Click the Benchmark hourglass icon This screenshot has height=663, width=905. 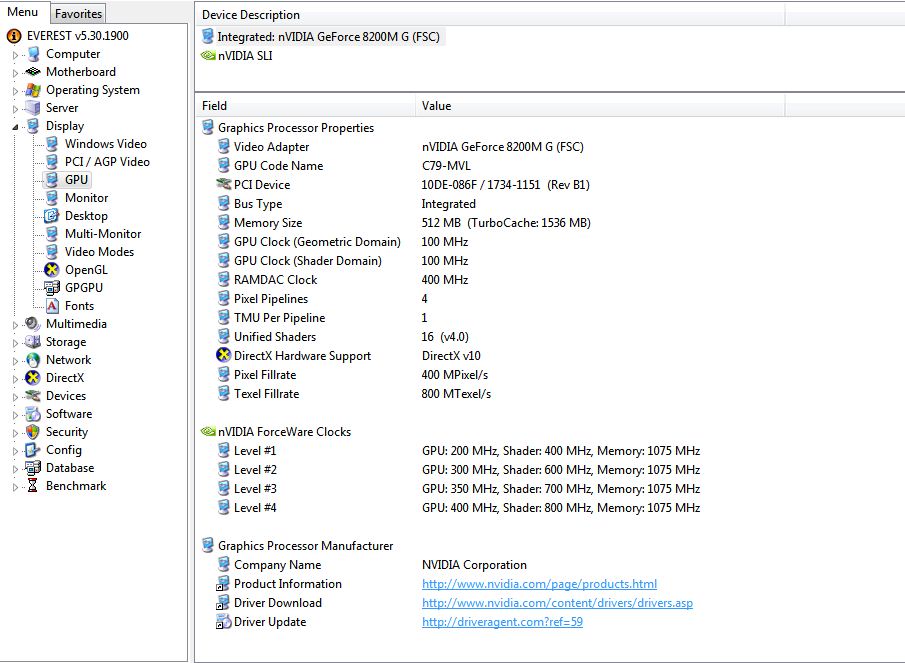coord(33,486)
